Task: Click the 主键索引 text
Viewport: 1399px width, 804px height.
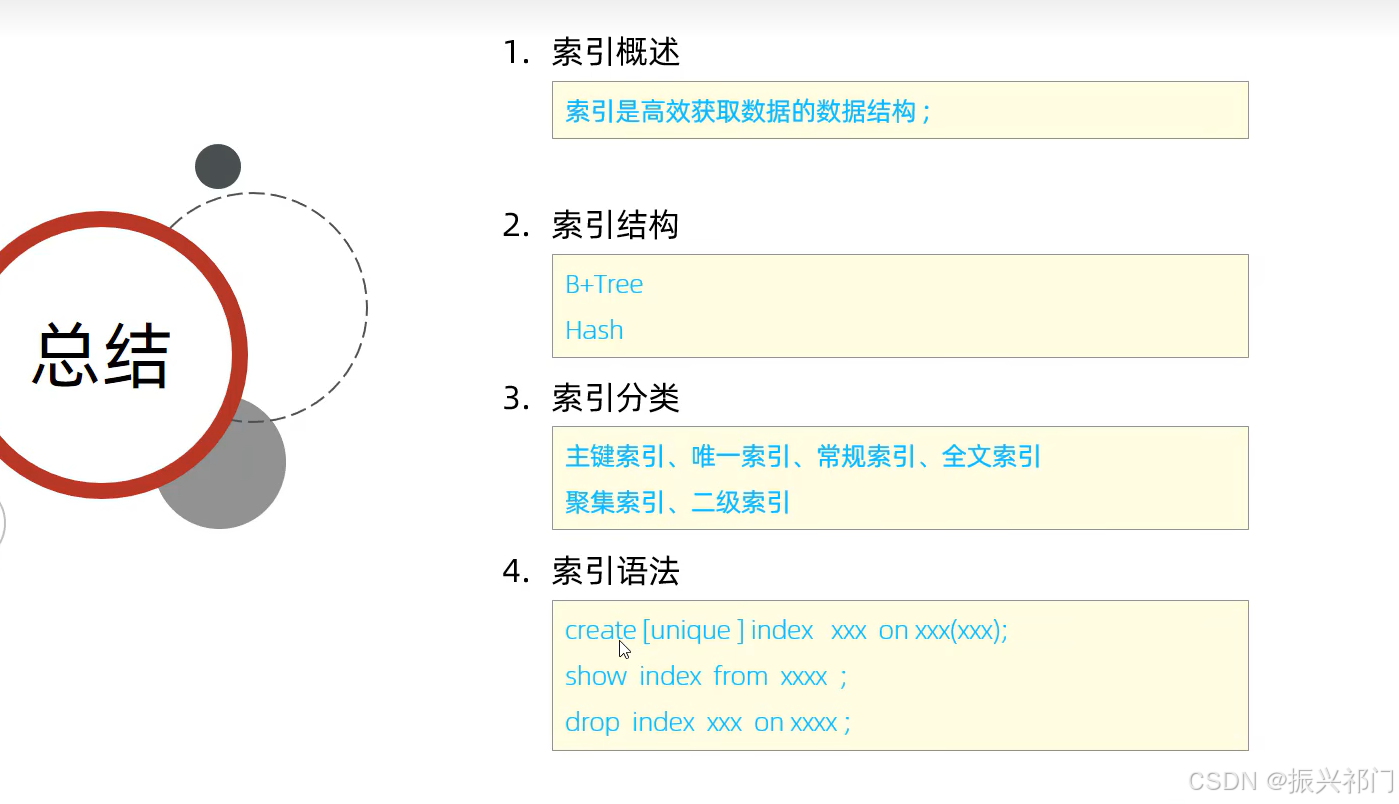Action: coord(615,457)
